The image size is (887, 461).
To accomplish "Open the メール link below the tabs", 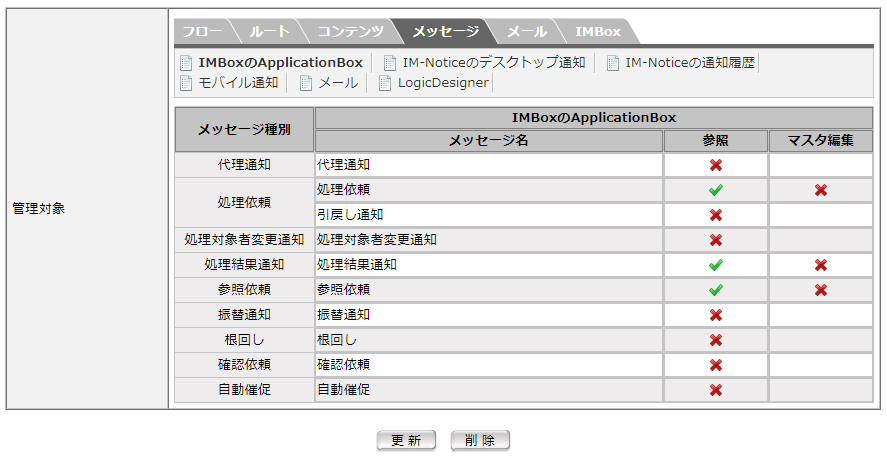I will coord(338,83).
